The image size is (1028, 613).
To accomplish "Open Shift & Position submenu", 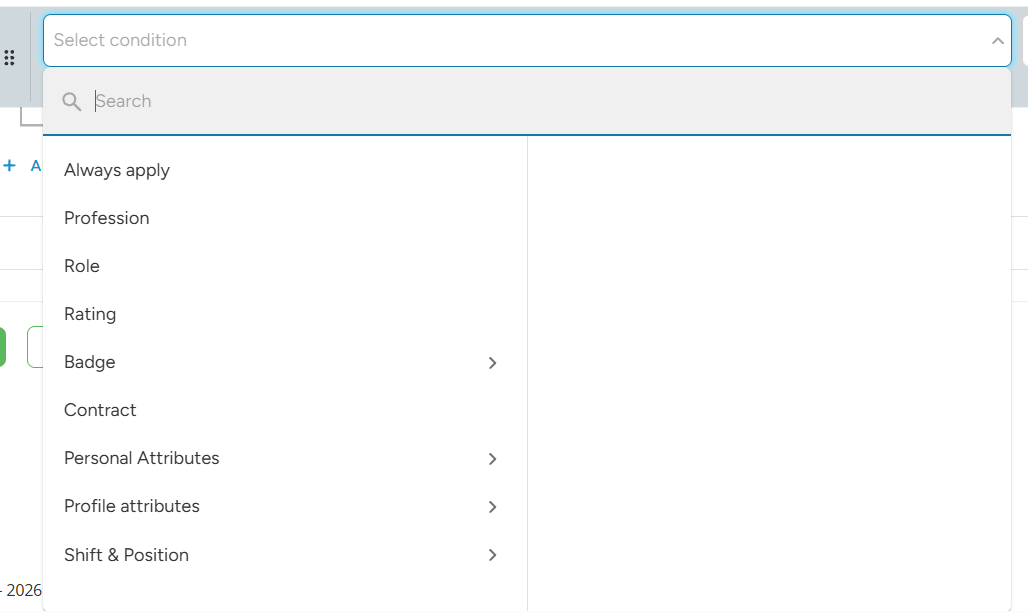I will (285, 555).
